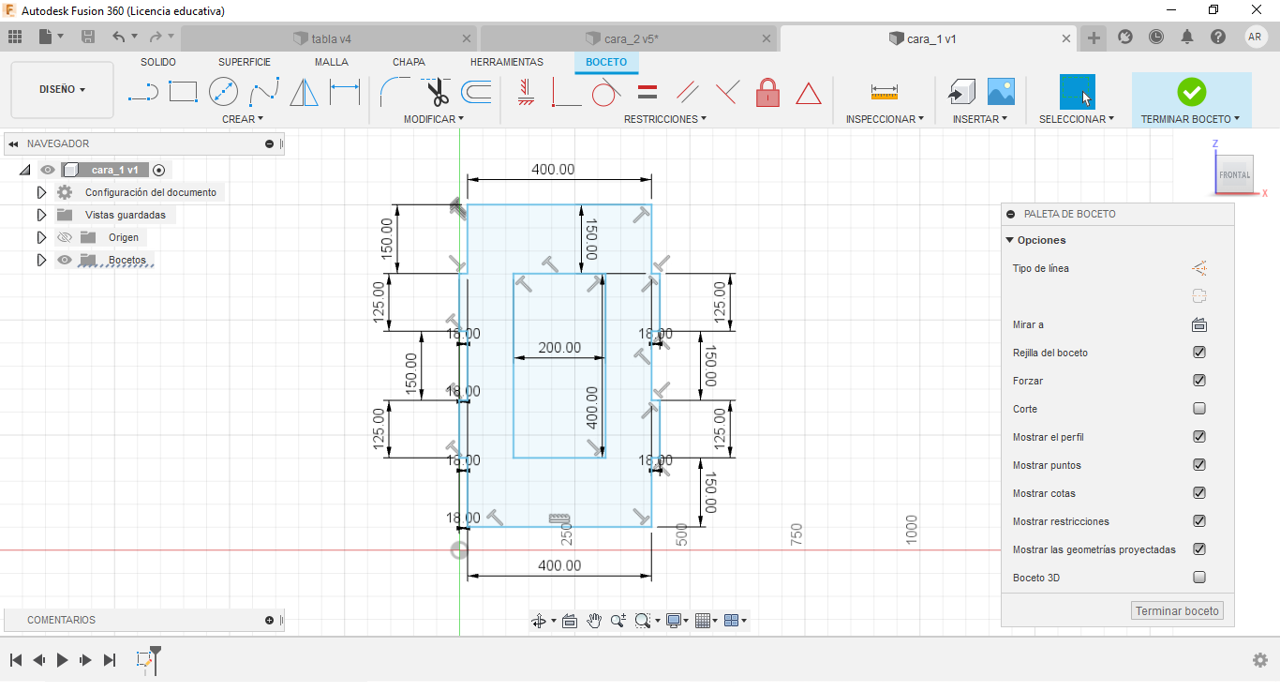The height and width of the screenshot is (682, 1280).
Task: Click the Terminar boceto palette button
Action: click(1176, 611)
